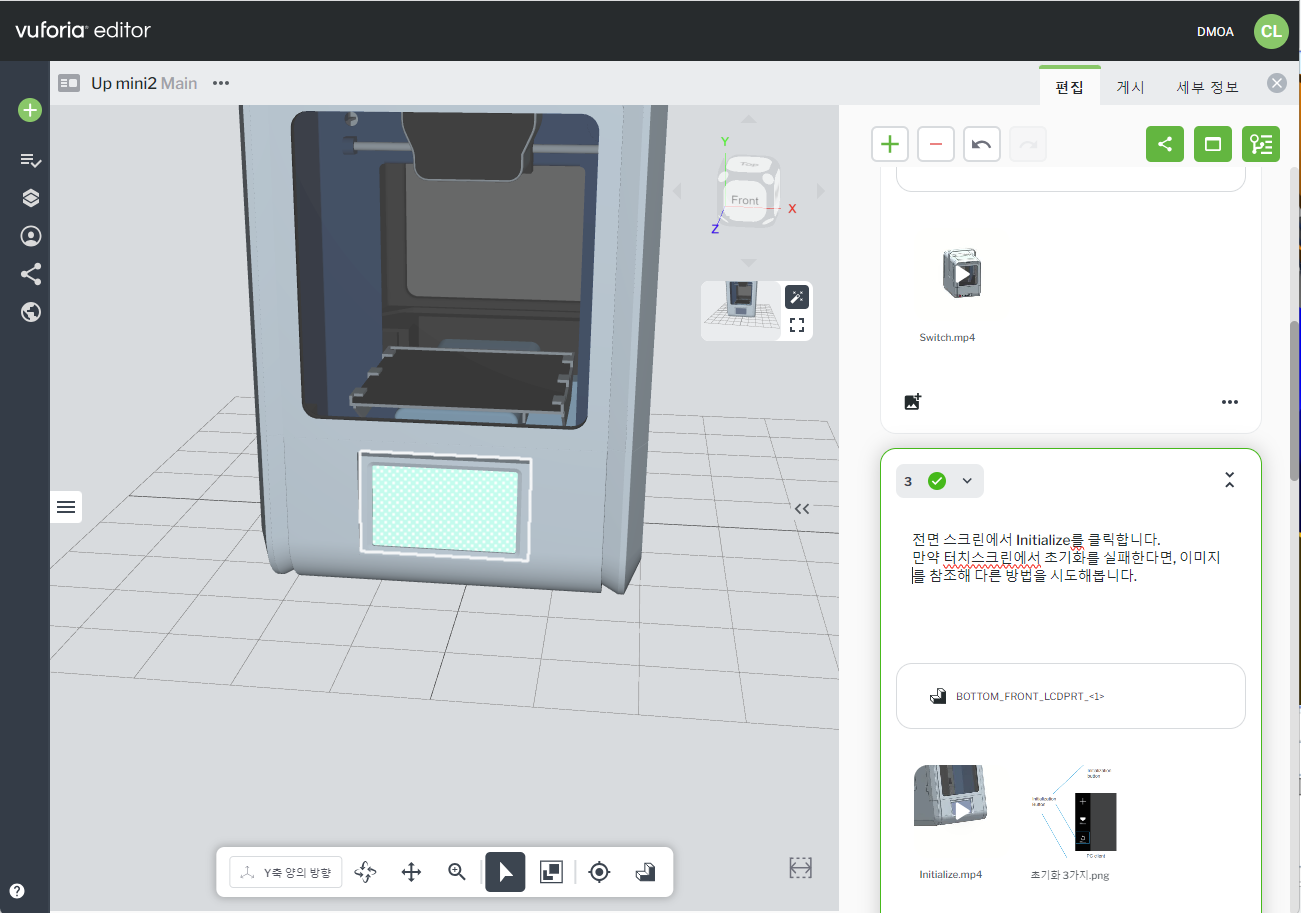1301x913 pixels.
Task: Click the green share button
Action: pyautogui.click(x=1165, y=144)
